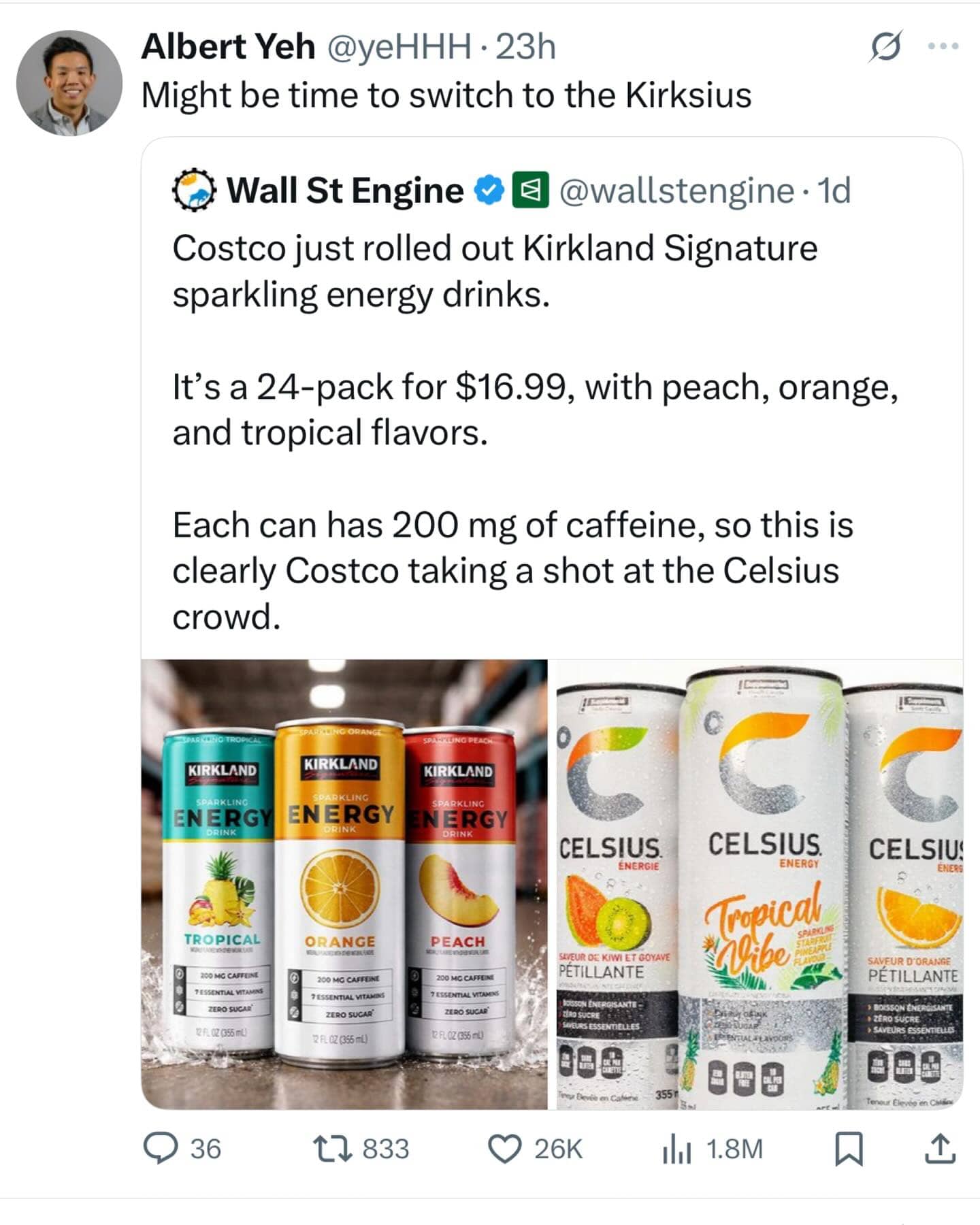Like the tweet with heart icon

505,1148
